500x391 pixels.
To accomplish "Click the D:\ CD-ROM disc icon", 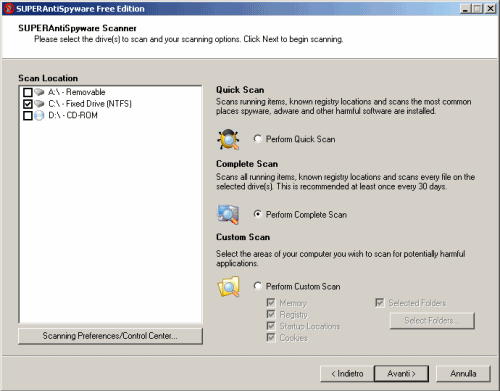I will coord(39,115).
